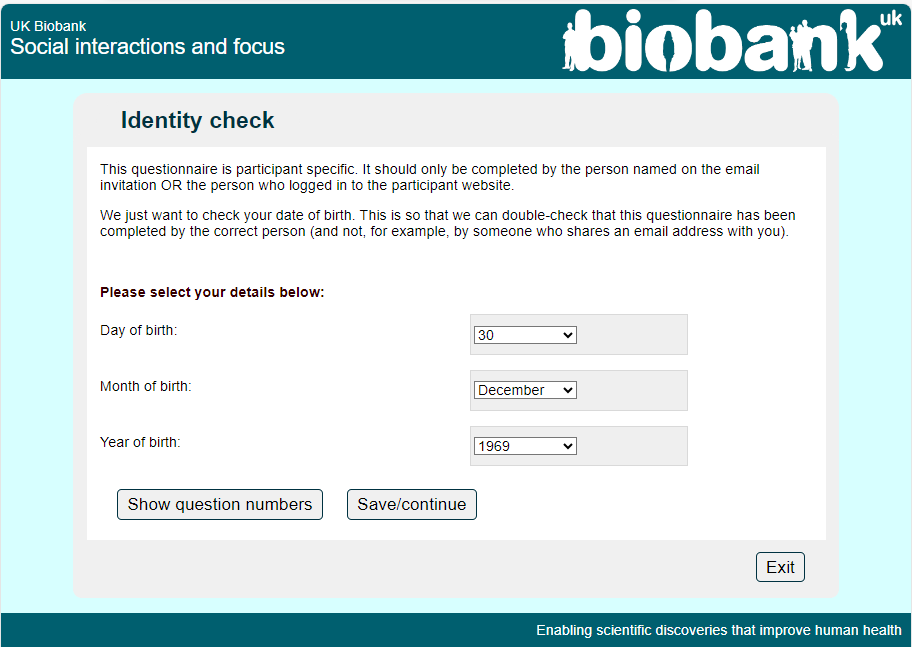Click the Save/continue button
Viewport: 912px width, 647px height.
point(411,505)
